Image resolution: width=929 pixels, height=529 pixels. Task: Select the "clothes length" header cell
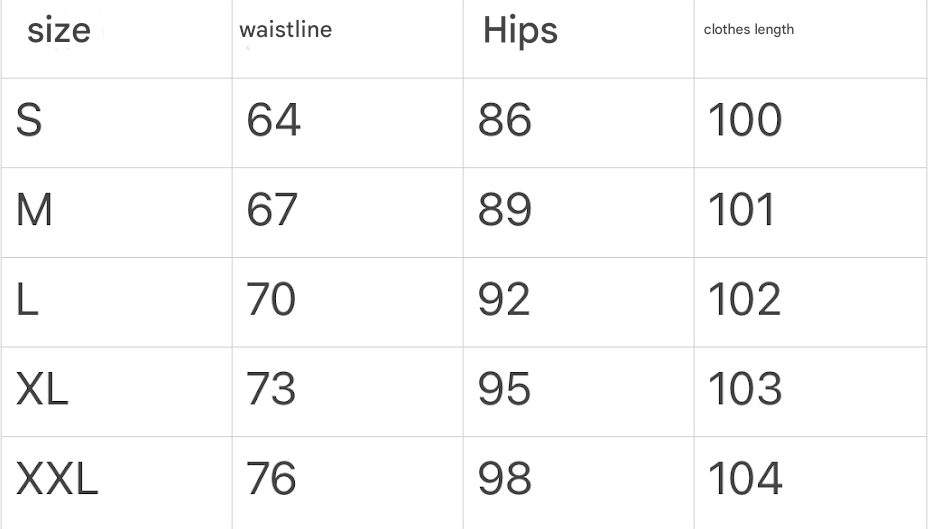[748, 30]
